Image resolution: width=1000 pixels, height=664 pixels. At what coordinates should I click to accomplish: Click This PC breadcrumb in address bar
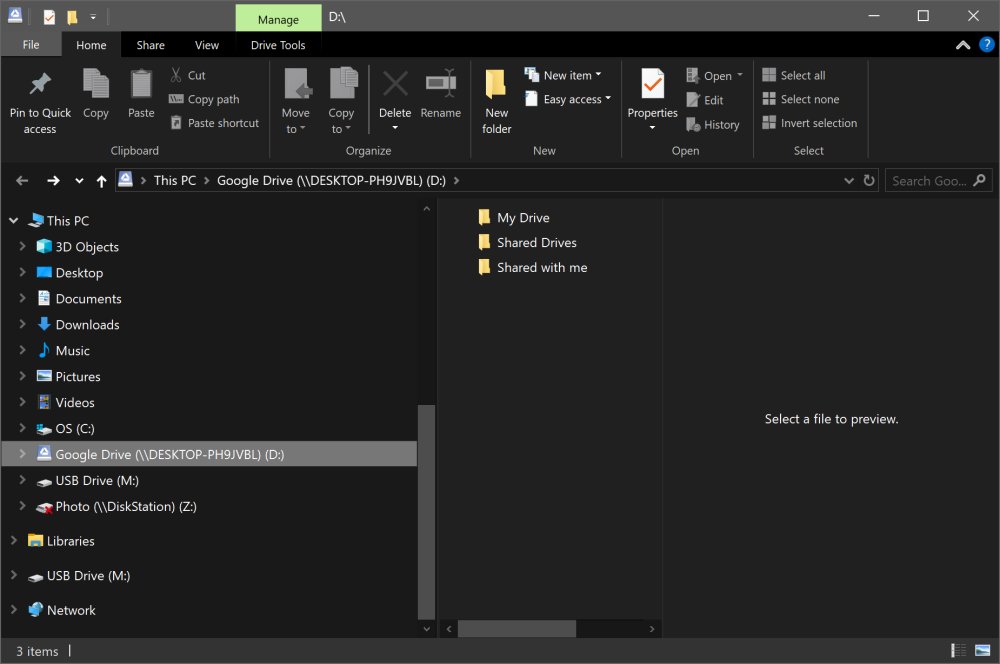(x=175, y=181)
